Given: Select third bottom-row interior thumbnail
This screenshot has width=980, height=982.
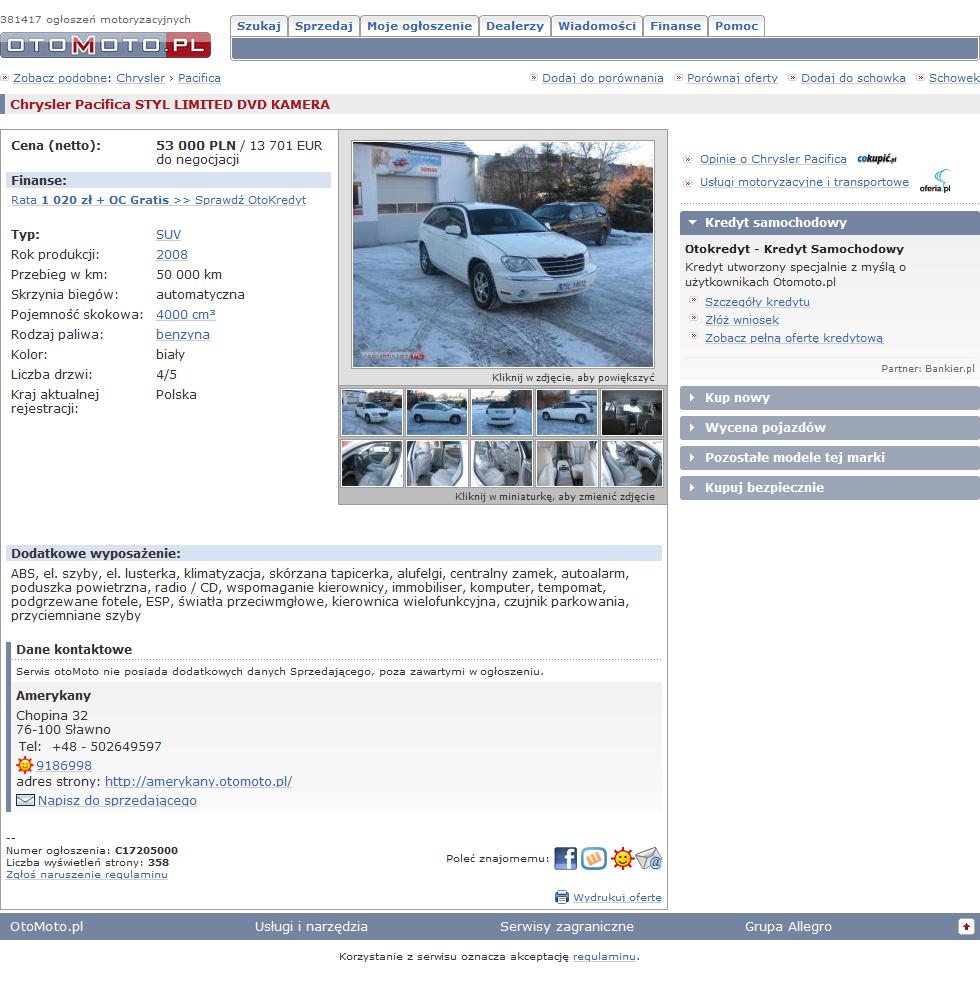Looking at the screenshot, I should coord(502,463).
